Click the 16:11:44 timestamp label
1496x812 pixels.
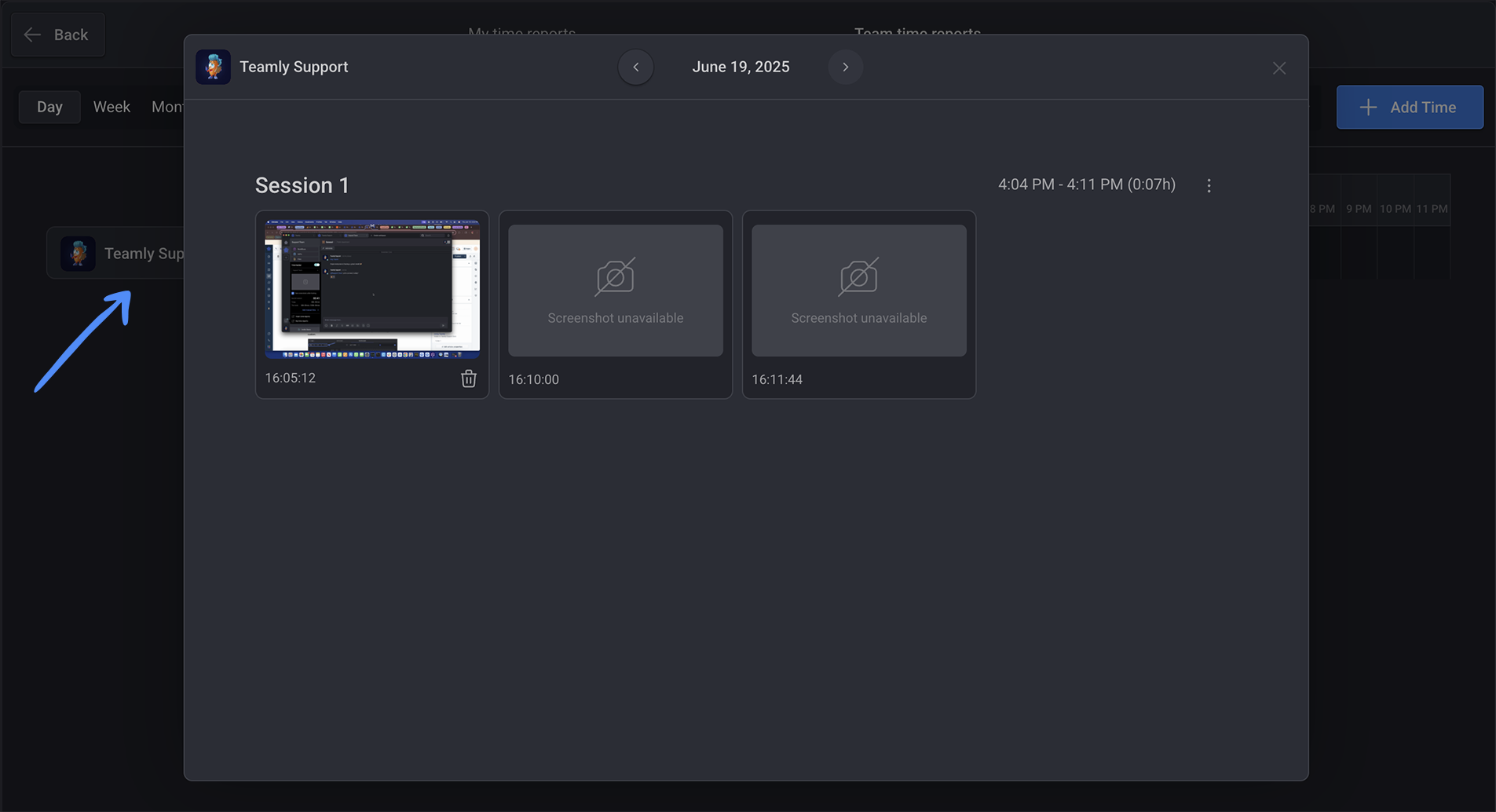tap(777, 379)
